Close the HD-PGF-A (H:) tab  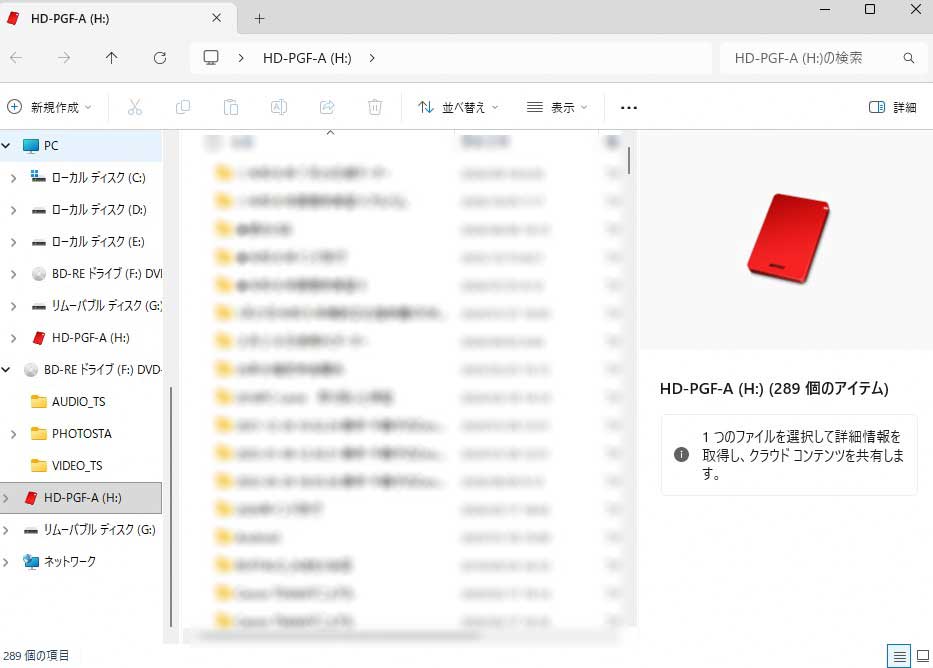point(217,18)
